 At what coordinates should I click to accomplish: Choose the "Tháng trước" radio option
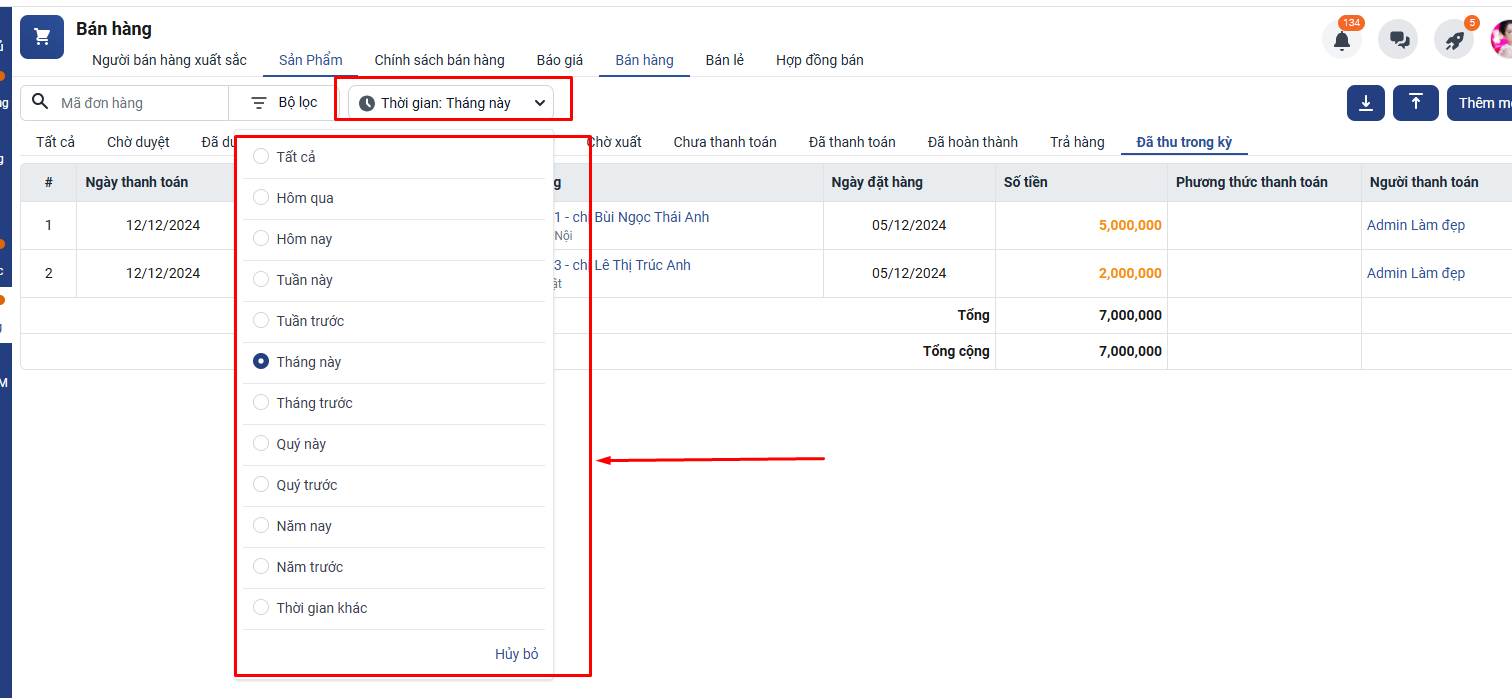tap(261, 403)
